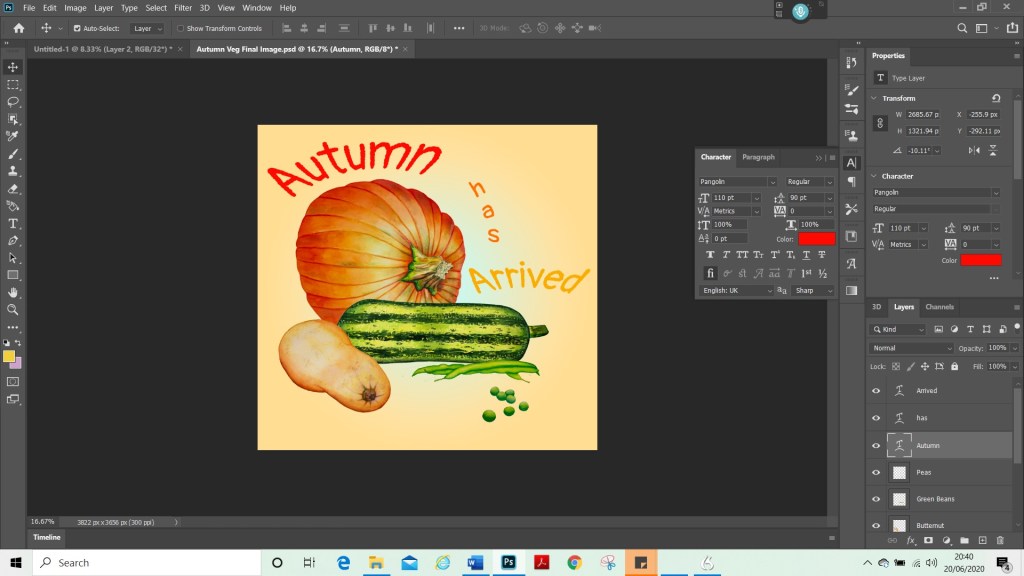Hide the Peas layer
This screenshot has height=576, width=1024.
pos(876,472)
